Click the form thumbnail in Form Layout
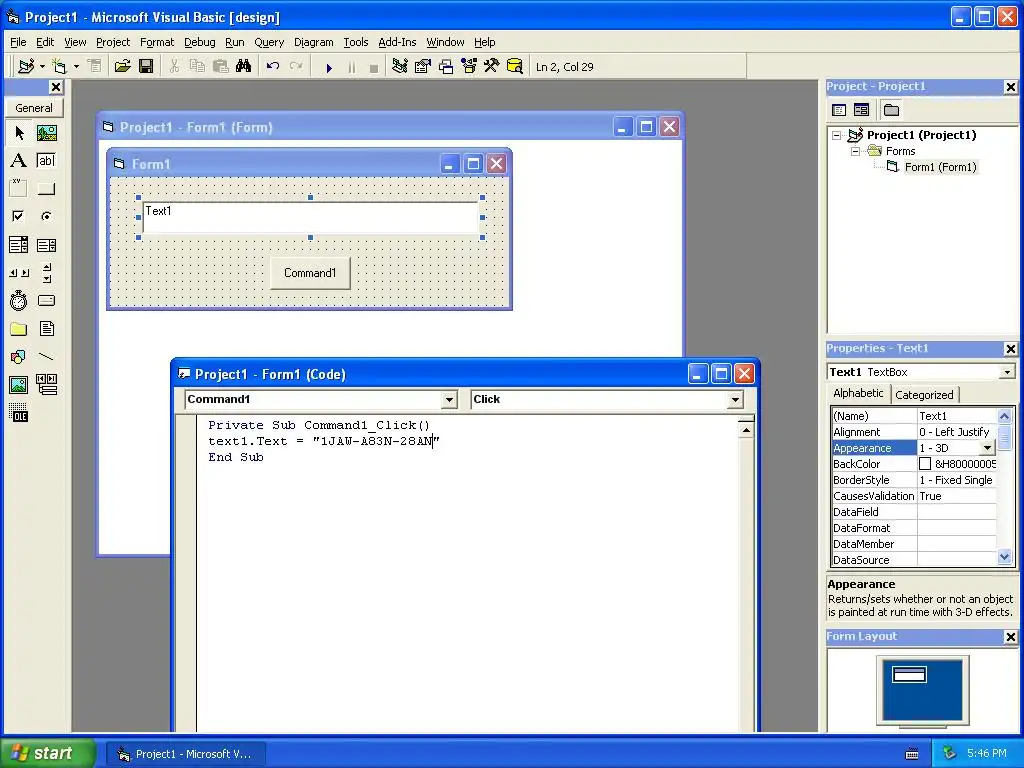1024x768 pixels. tap(909, 674)
